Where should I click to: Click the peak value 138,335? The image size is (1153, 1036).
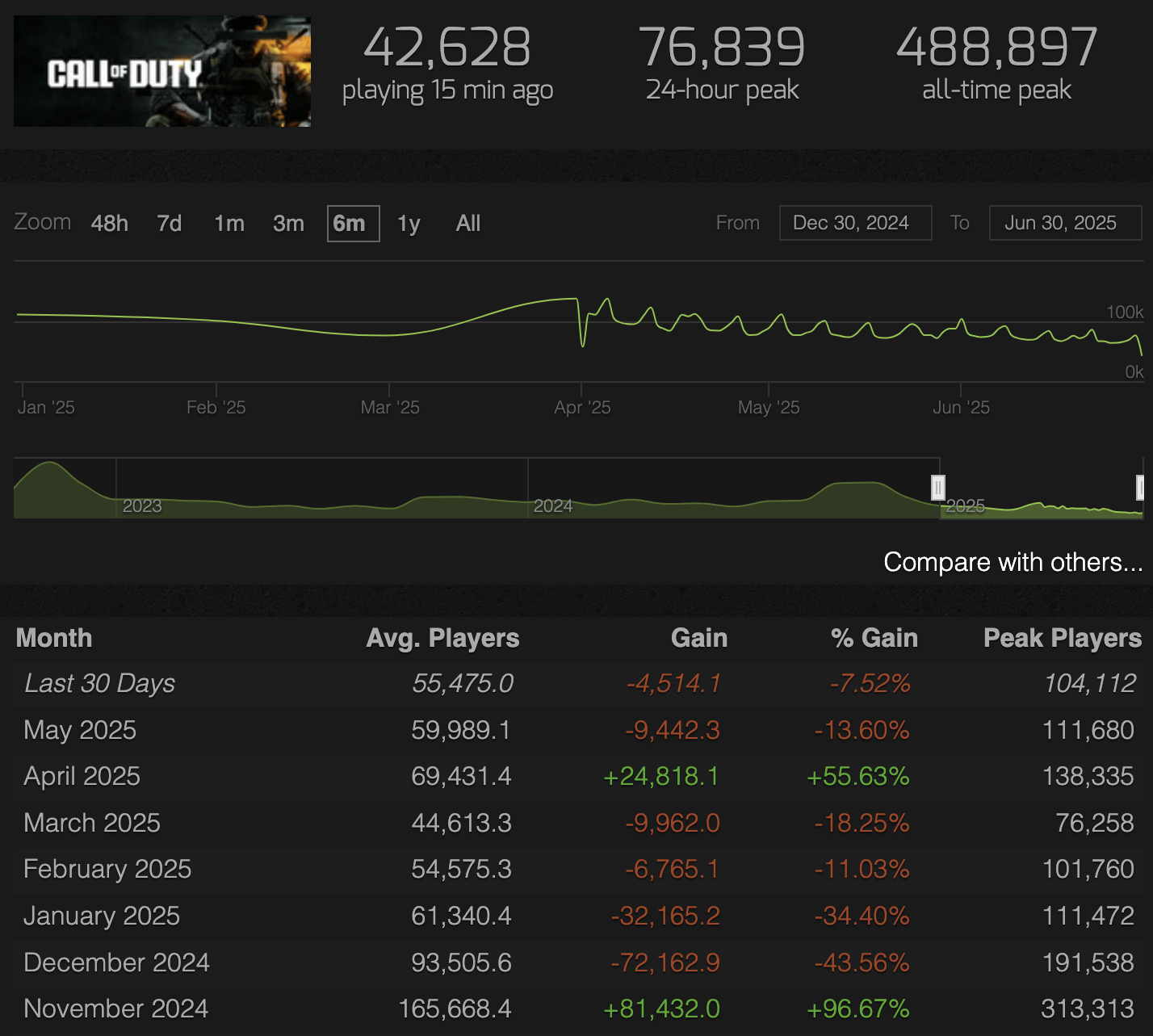[x=1088, y=776]
